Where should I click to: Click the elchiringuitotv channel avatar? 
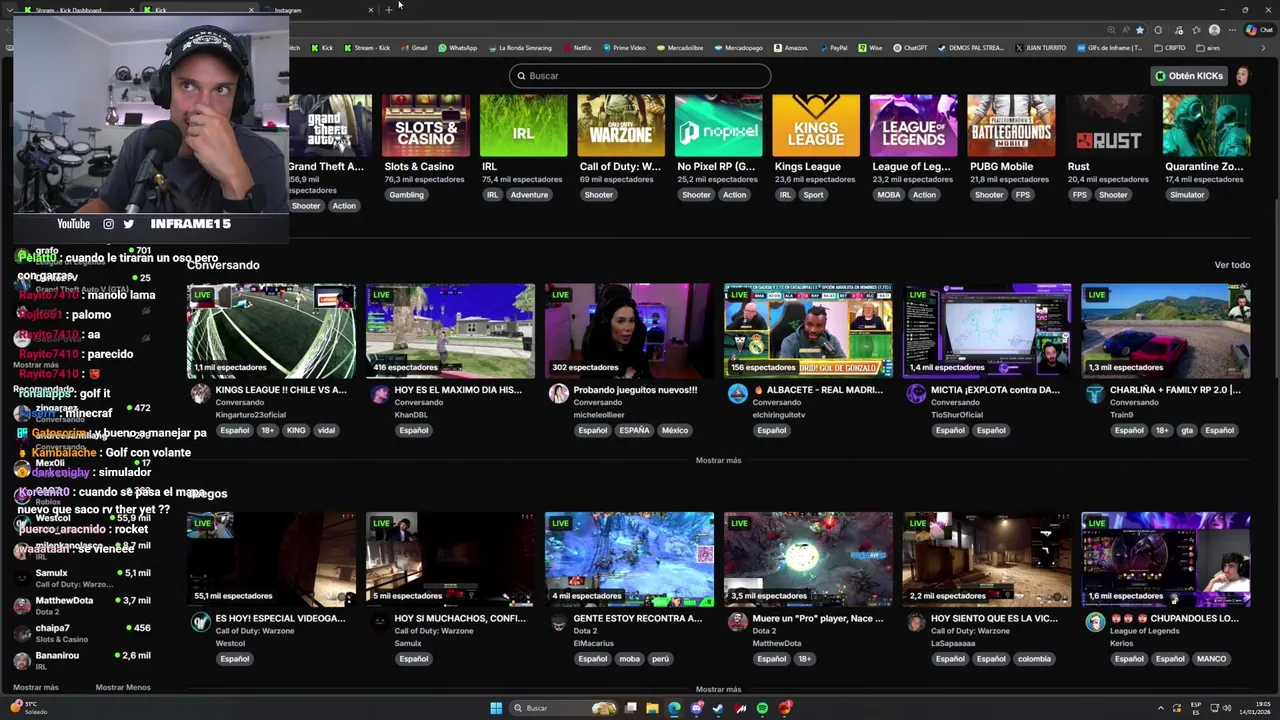pyautogui.click(x=737, y=394)
